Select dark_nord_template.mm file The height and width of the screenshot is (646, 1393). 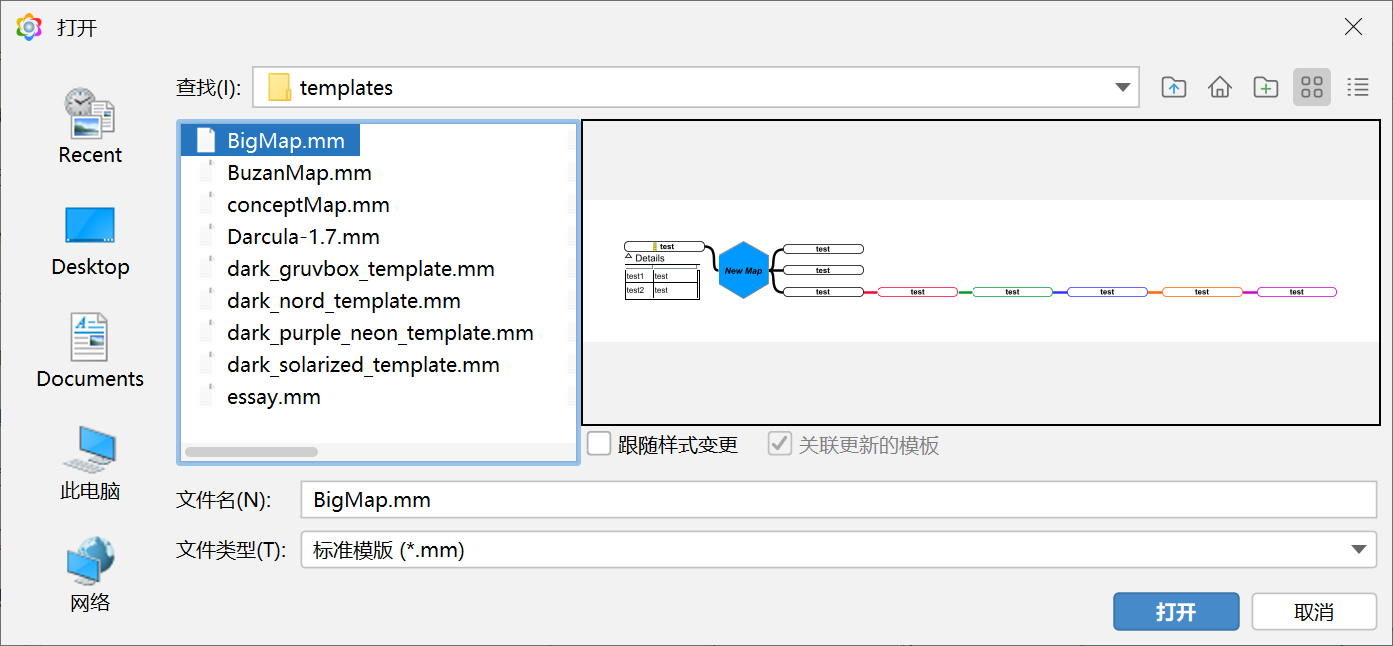[x=344, y=301]
